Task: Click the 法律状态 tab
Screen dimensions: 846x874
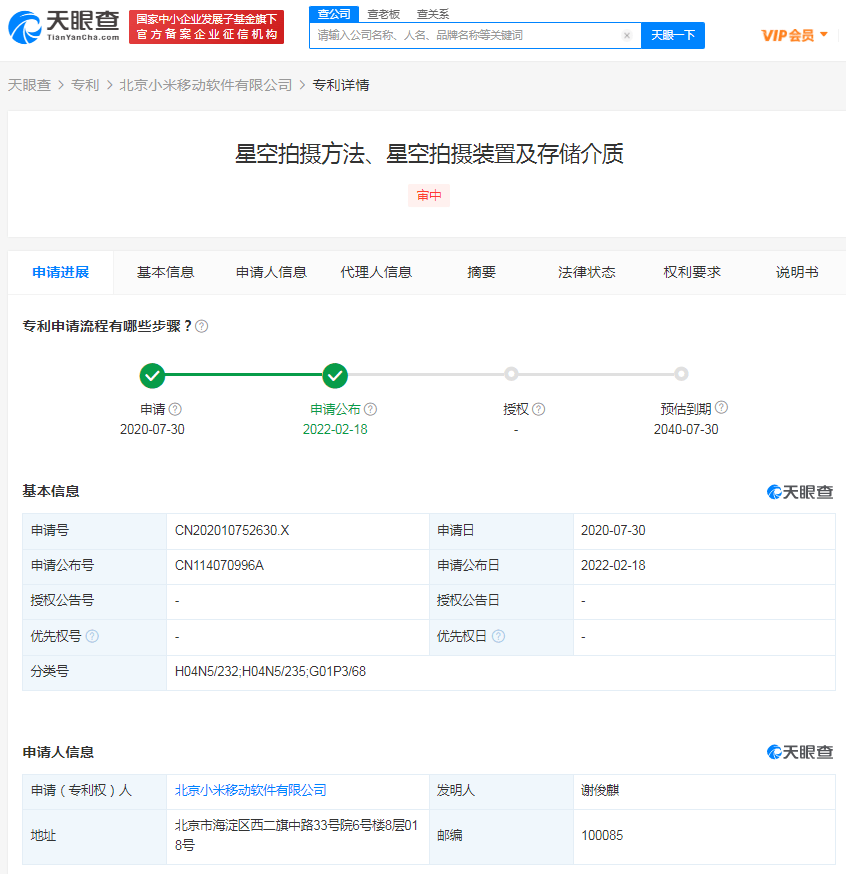Action: pos(587,271)
